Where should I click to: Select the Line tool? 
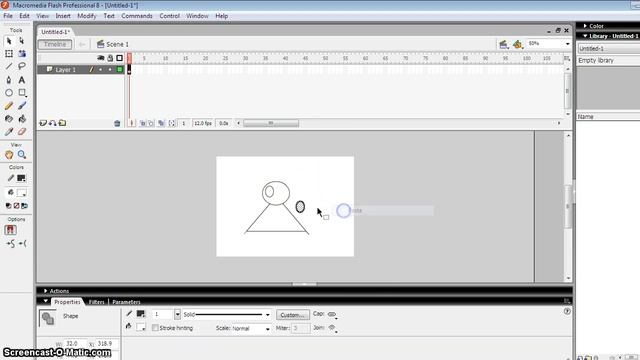tap(9, 66)
